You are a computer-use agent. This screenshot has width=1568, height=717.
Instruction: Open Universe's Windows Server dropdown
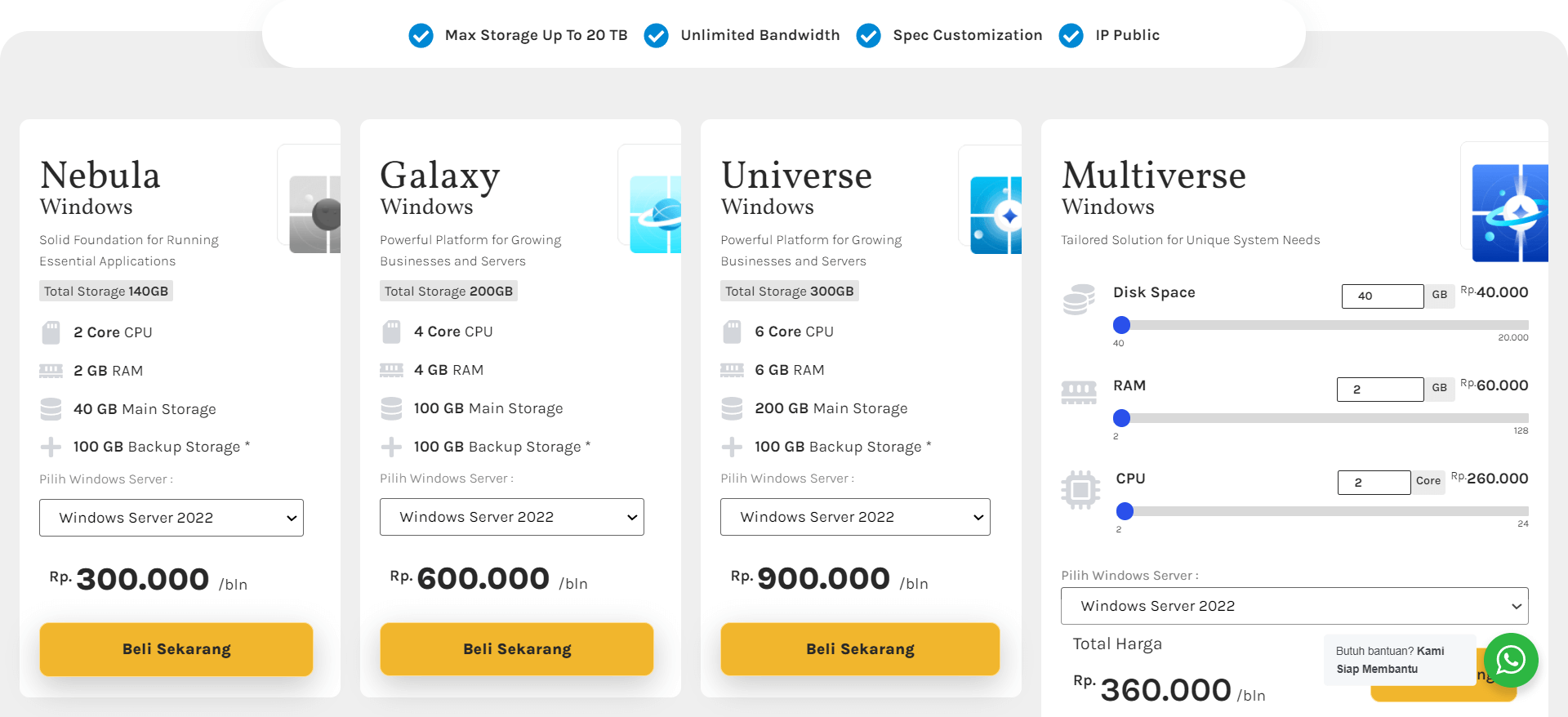pos(854,516)
